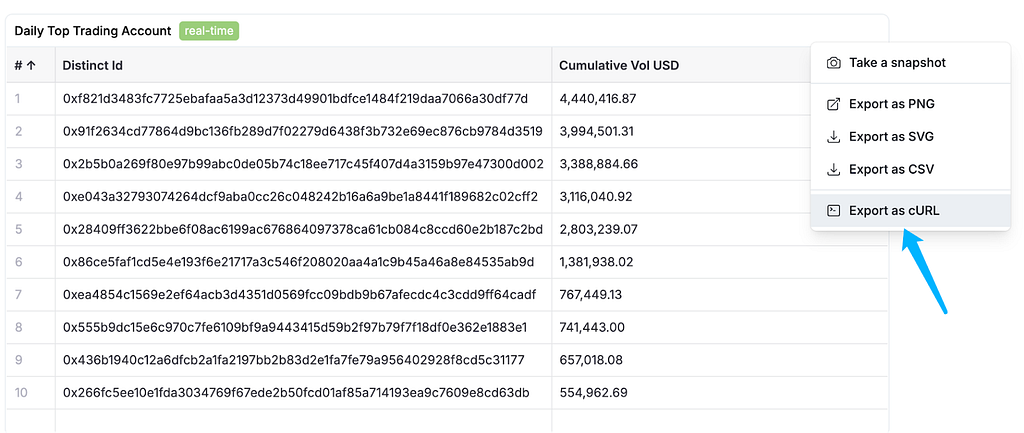Click the Daily Top Trading Account title
The width and height of the screenshot is (1024, 433).
click(93, 31)
